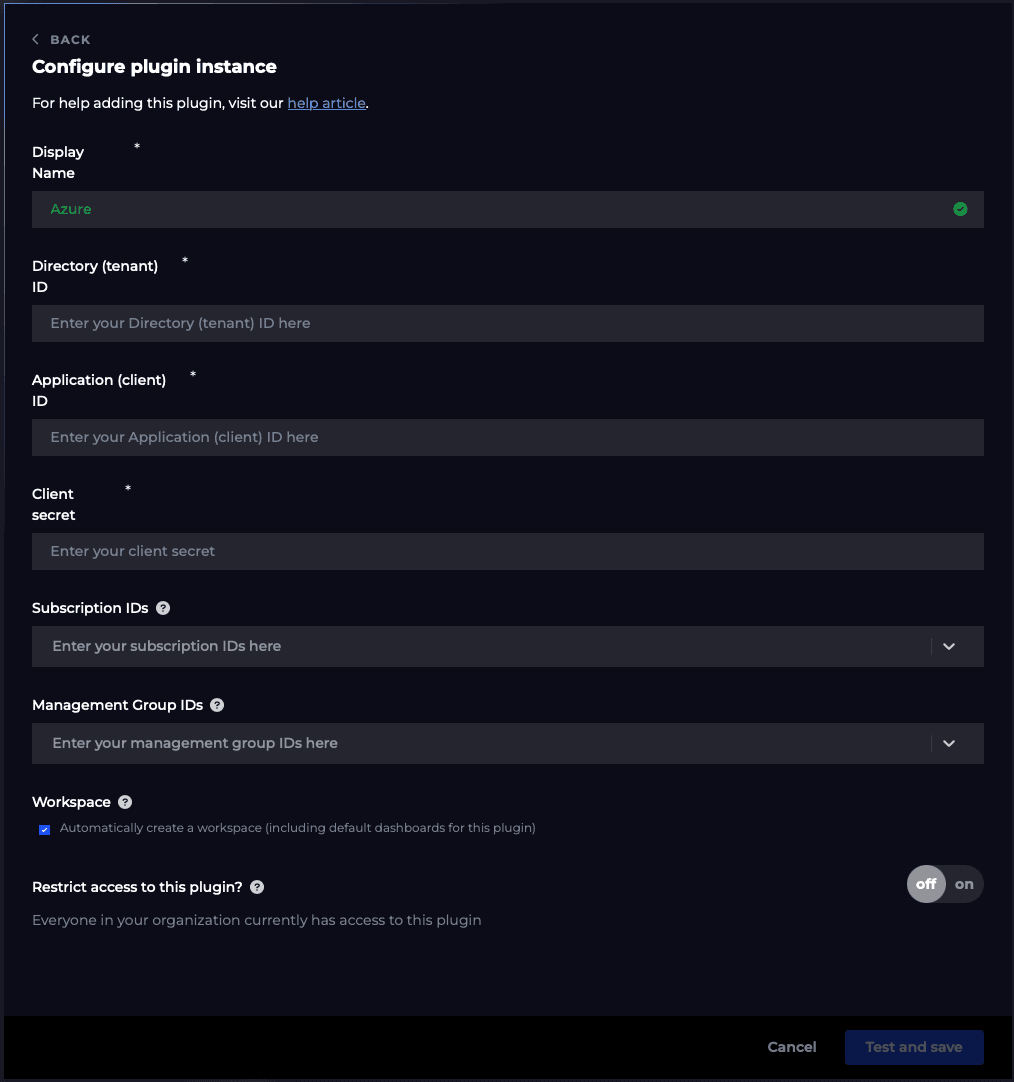Click the green checkmark in Display Name field

(x=960, y=209)
